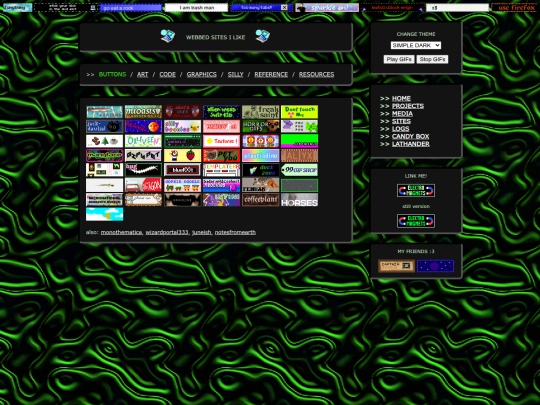The width and height of the screenshot is (540, 405).
Task: Open the LOGS sidebar link
Action: coord(401,129)
